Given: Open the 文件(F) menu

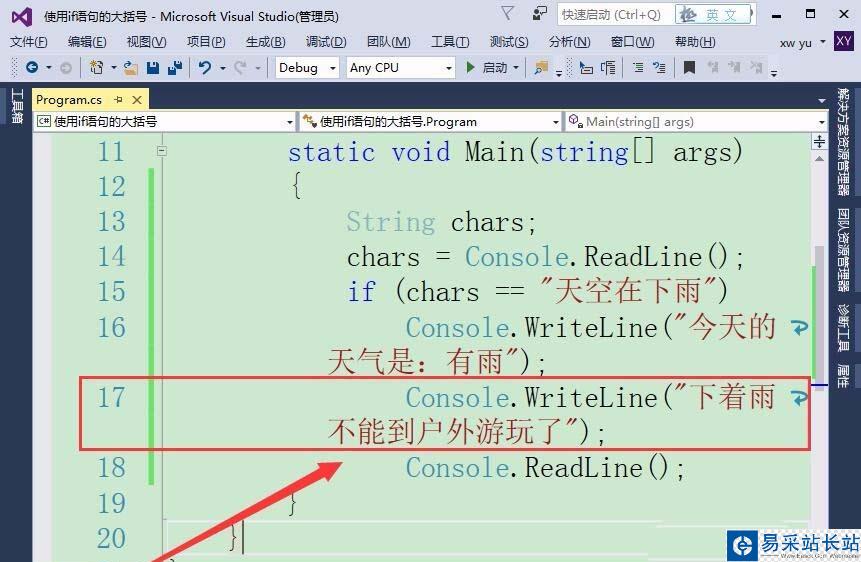Looking at the screenshot, I should 29,42.
